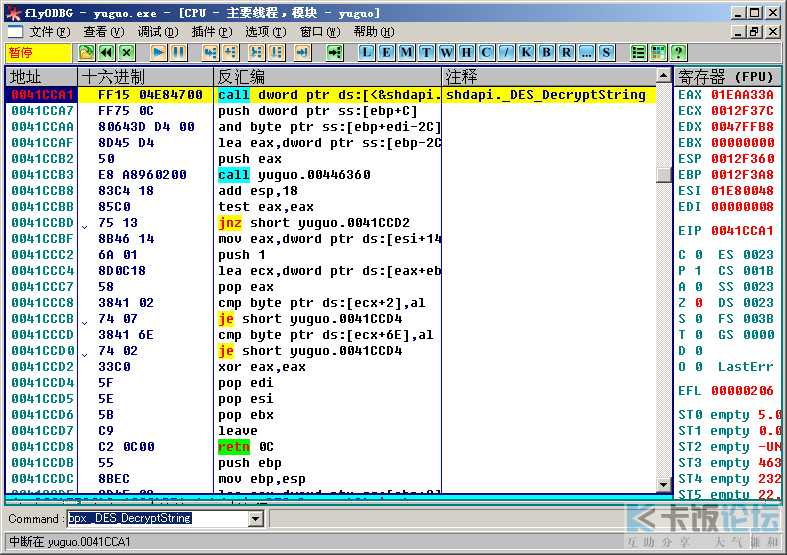The image size is (787, 555).
Task: Open Run trace with ellipsis button
Action: (586, 52)
